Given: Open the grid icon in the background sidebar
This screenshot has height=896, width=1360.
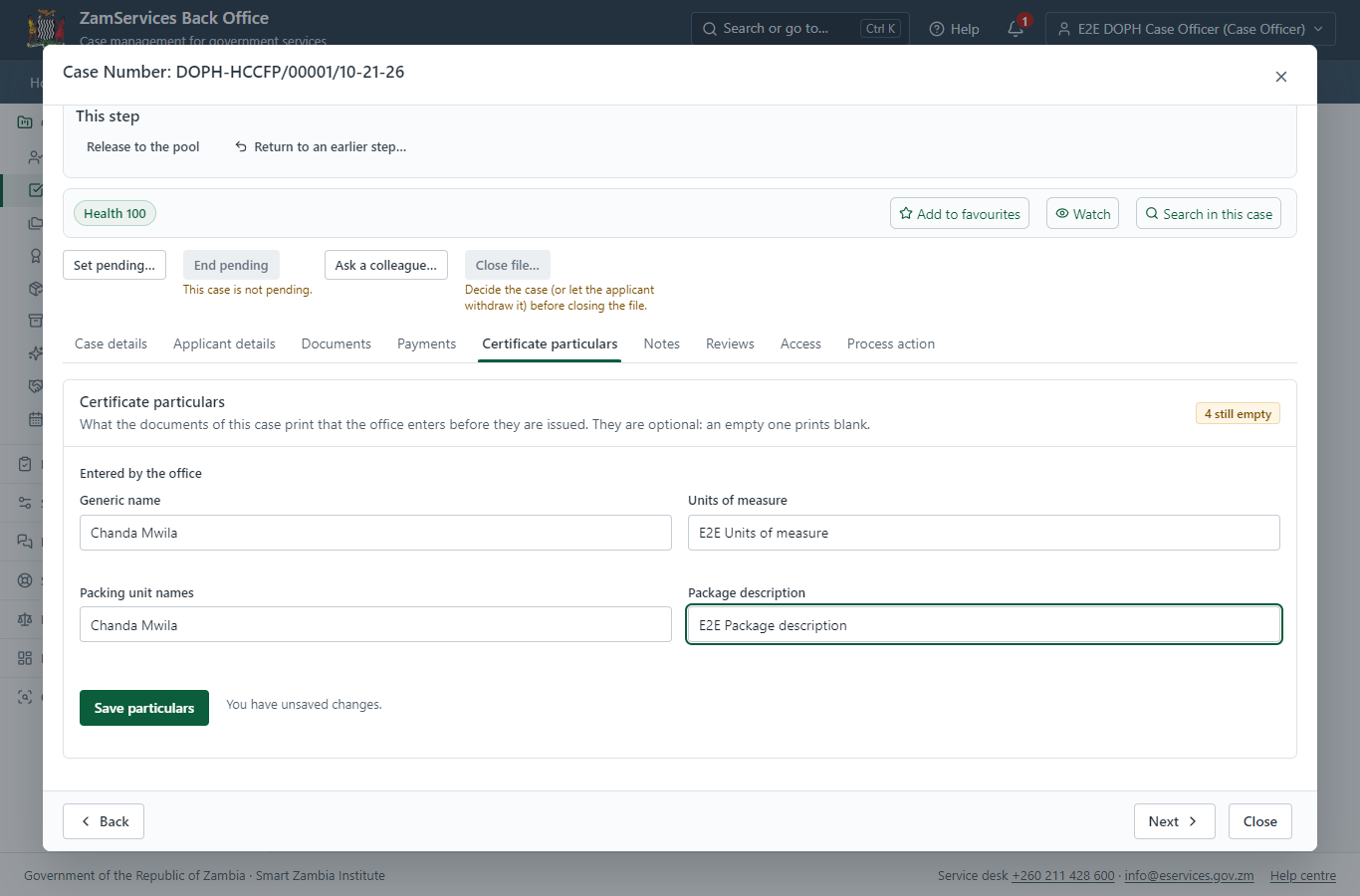Looking at the screenshot, I should (x=25, y=658).
